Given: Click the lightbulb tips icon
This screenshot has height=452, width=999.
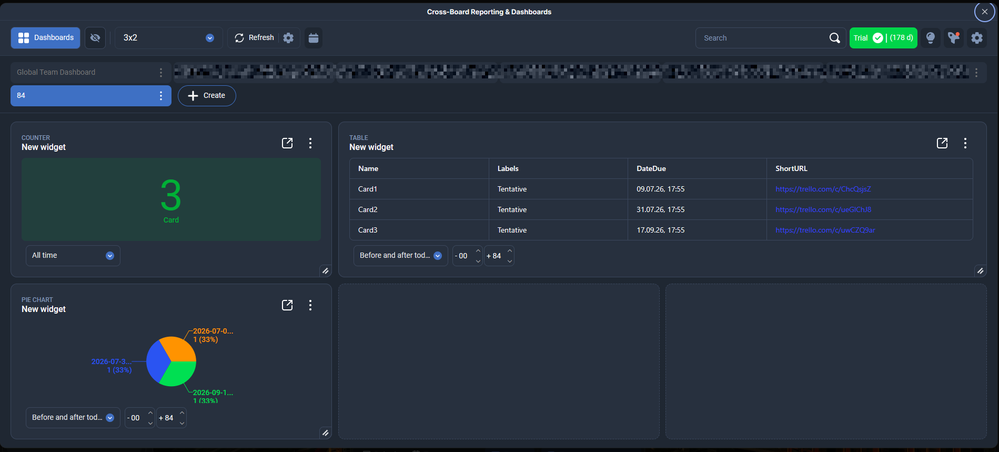Looking at the screenshot, I should point(930,38).
